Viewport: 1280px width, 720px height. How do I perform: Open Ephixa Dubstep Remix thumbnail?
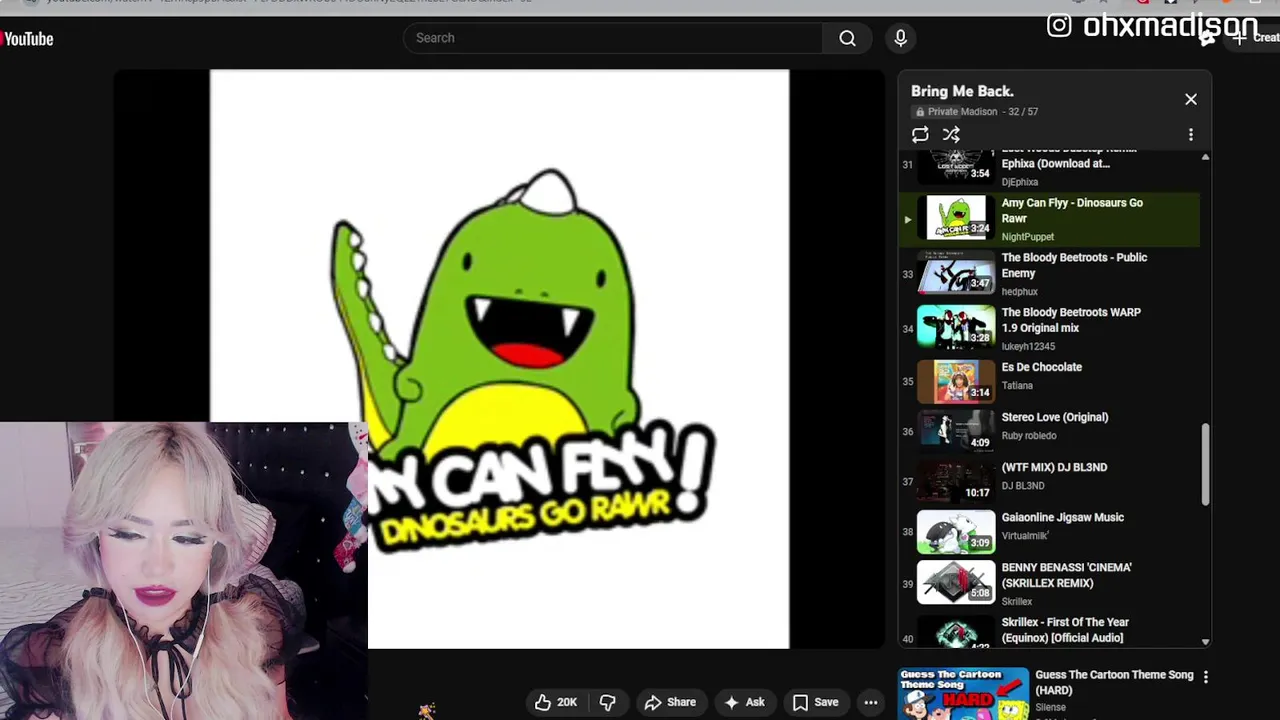point(956,165)
